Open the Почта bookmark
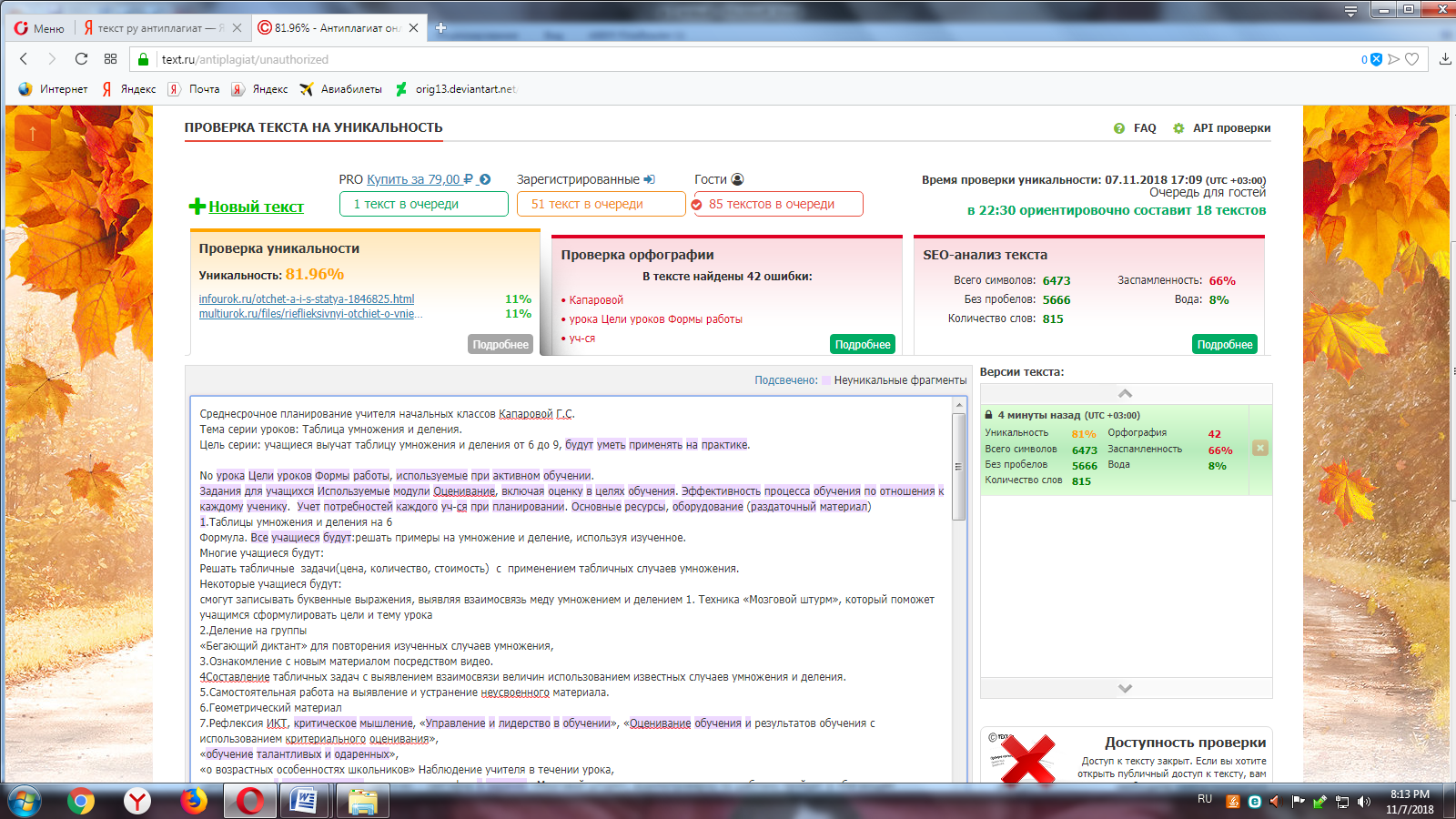 coord(194,89)
